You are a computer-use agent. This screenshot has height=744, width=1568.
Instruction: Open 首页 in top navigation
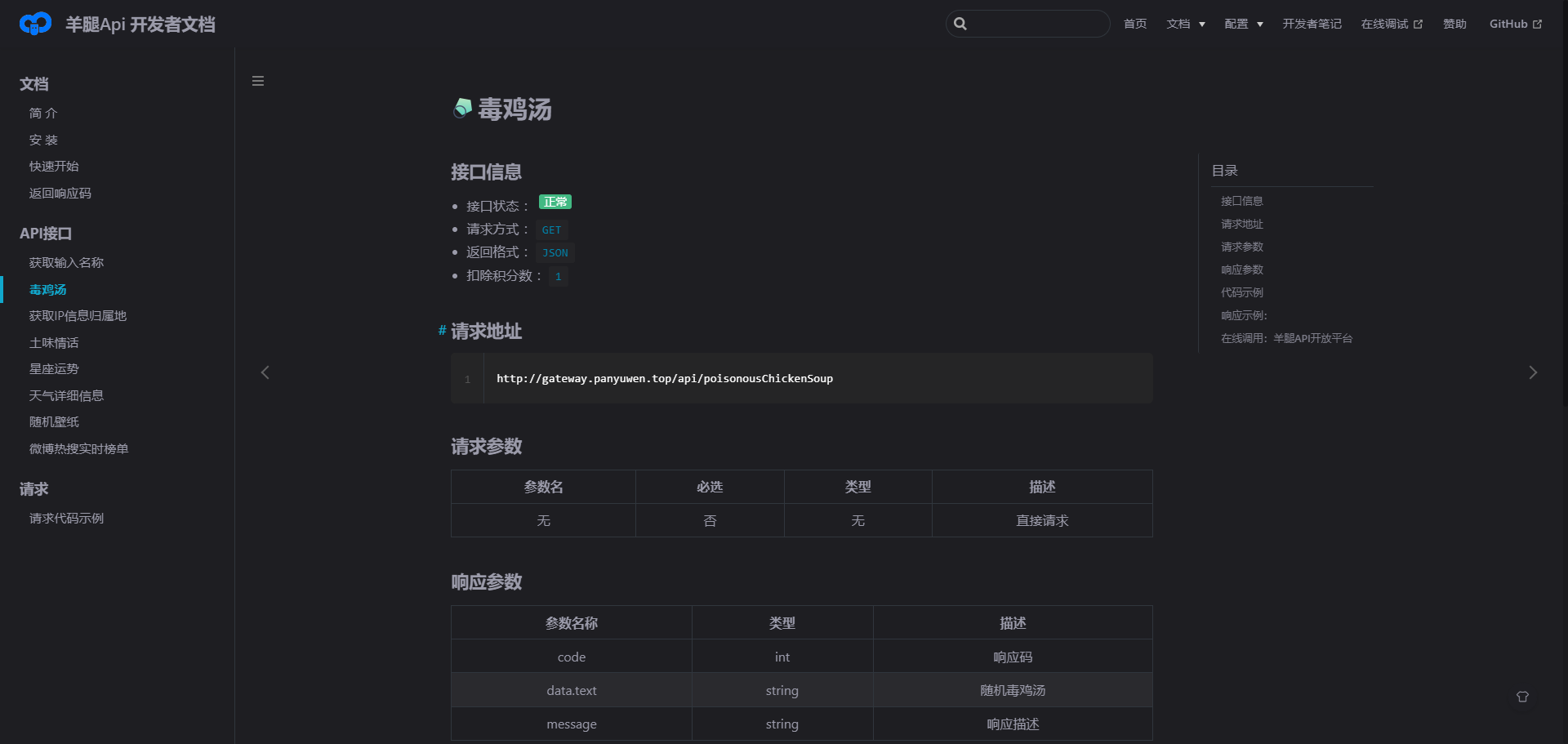click(x=1134, y=24)
